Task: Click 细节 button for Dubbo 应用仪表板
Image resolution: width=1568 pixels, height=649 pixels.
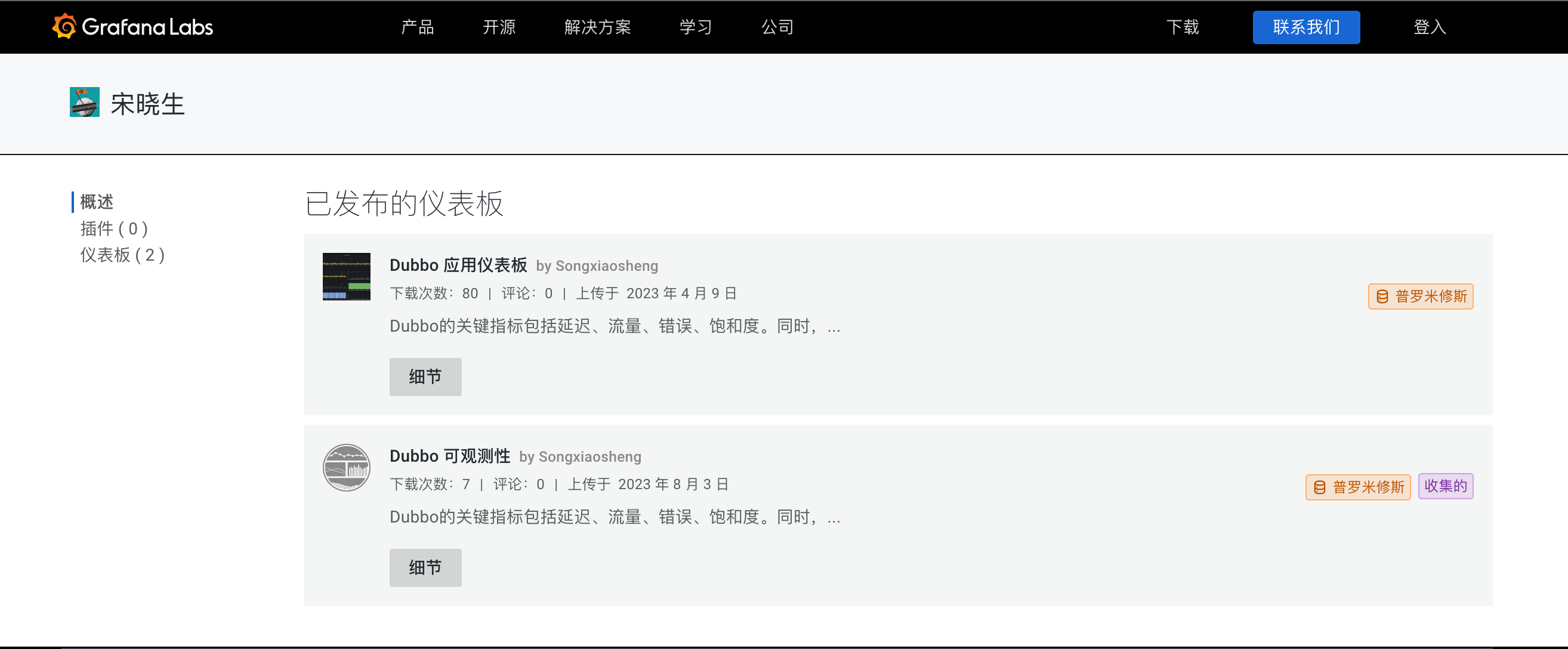Action: tap(425, 377)
